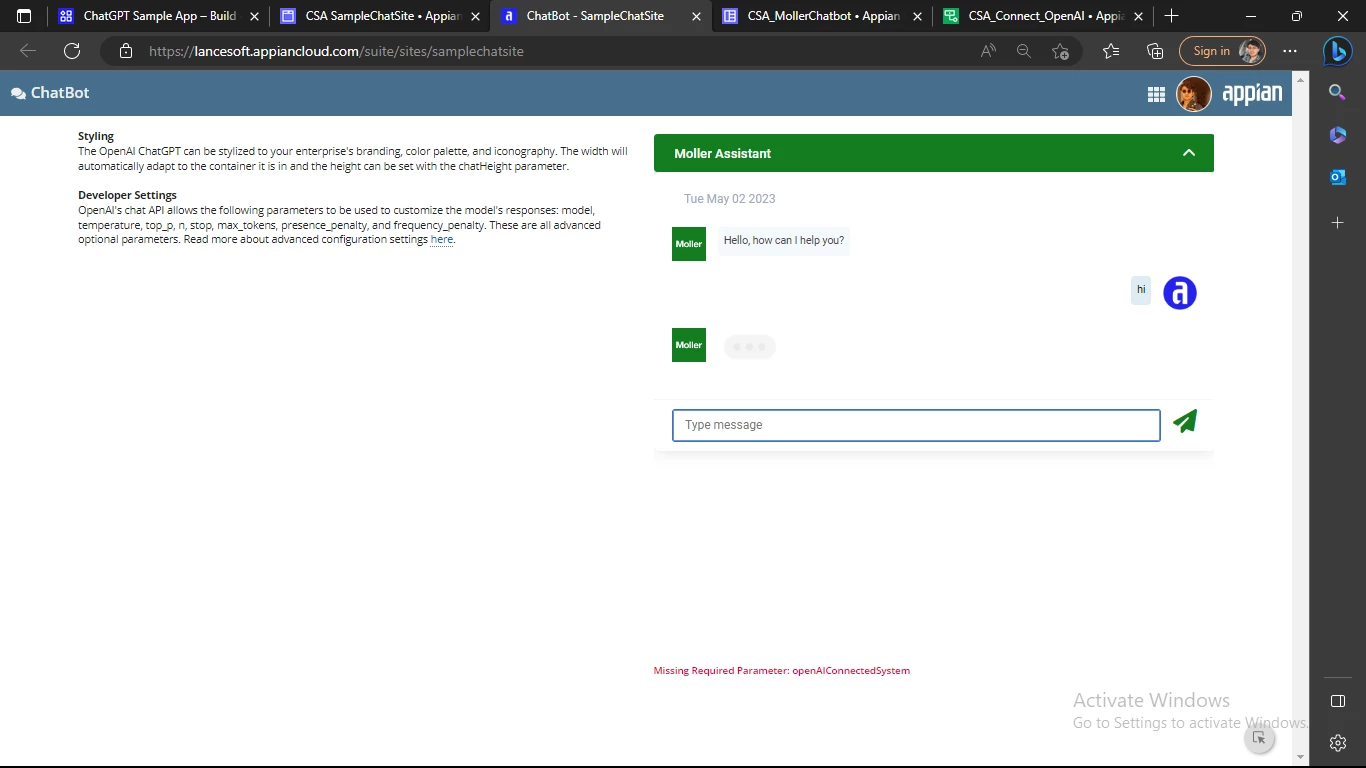Close the CSA_MollerChatbot tab
This screenshot has width=1366, height=768.
click(x=918, y=16)
